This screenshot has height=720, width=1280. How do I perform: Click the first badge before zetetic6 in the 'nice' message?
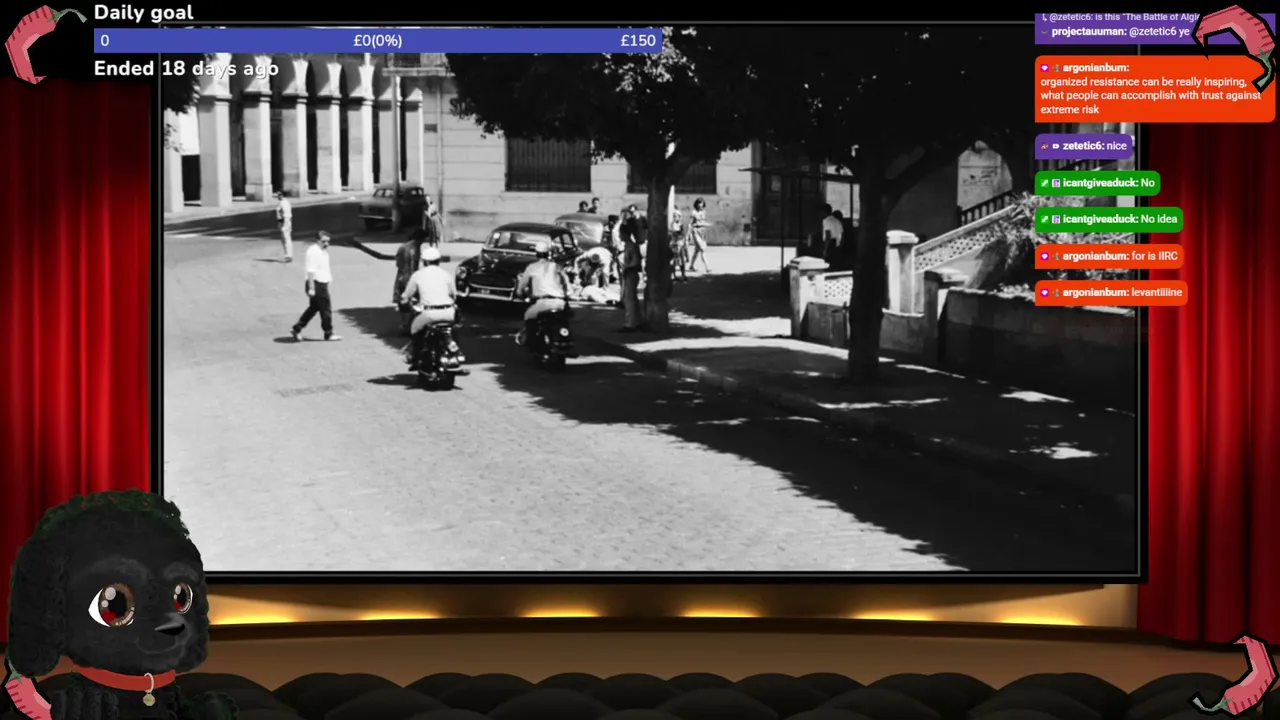(x=1044, y=146)
